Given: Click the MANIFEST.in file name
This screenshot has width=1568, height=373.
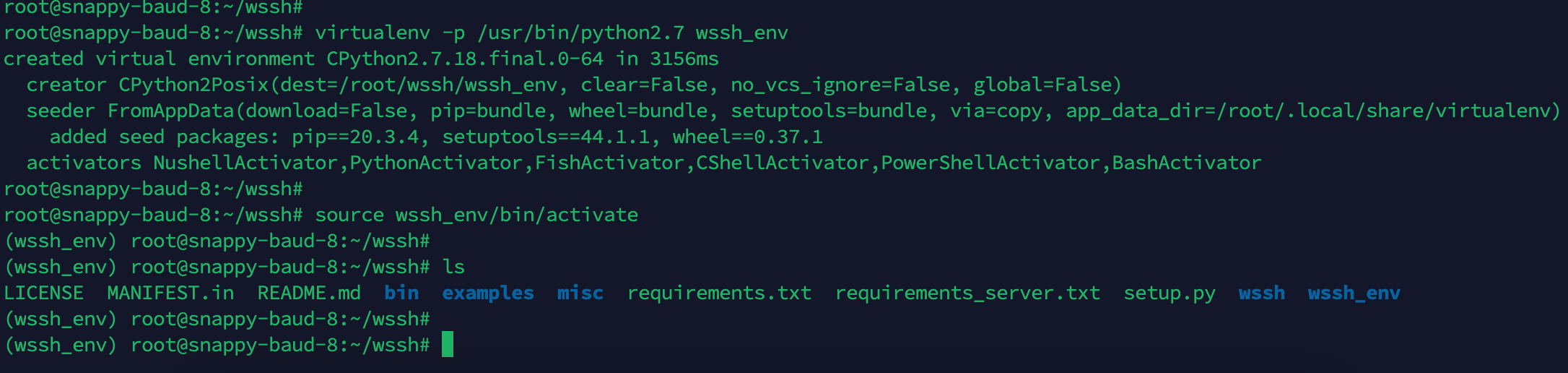Looking at the screenshot, I should (170, 293).
